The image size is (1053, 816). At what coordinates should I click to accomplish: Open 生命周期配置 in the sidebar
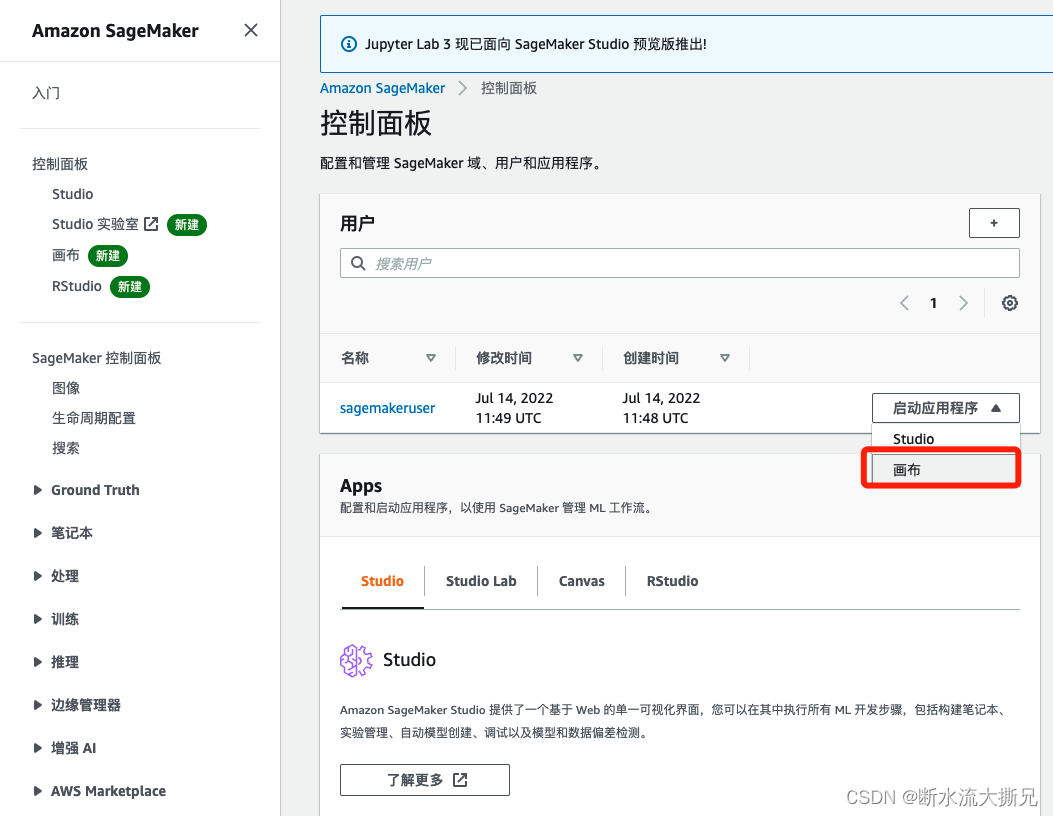point(94,418)
